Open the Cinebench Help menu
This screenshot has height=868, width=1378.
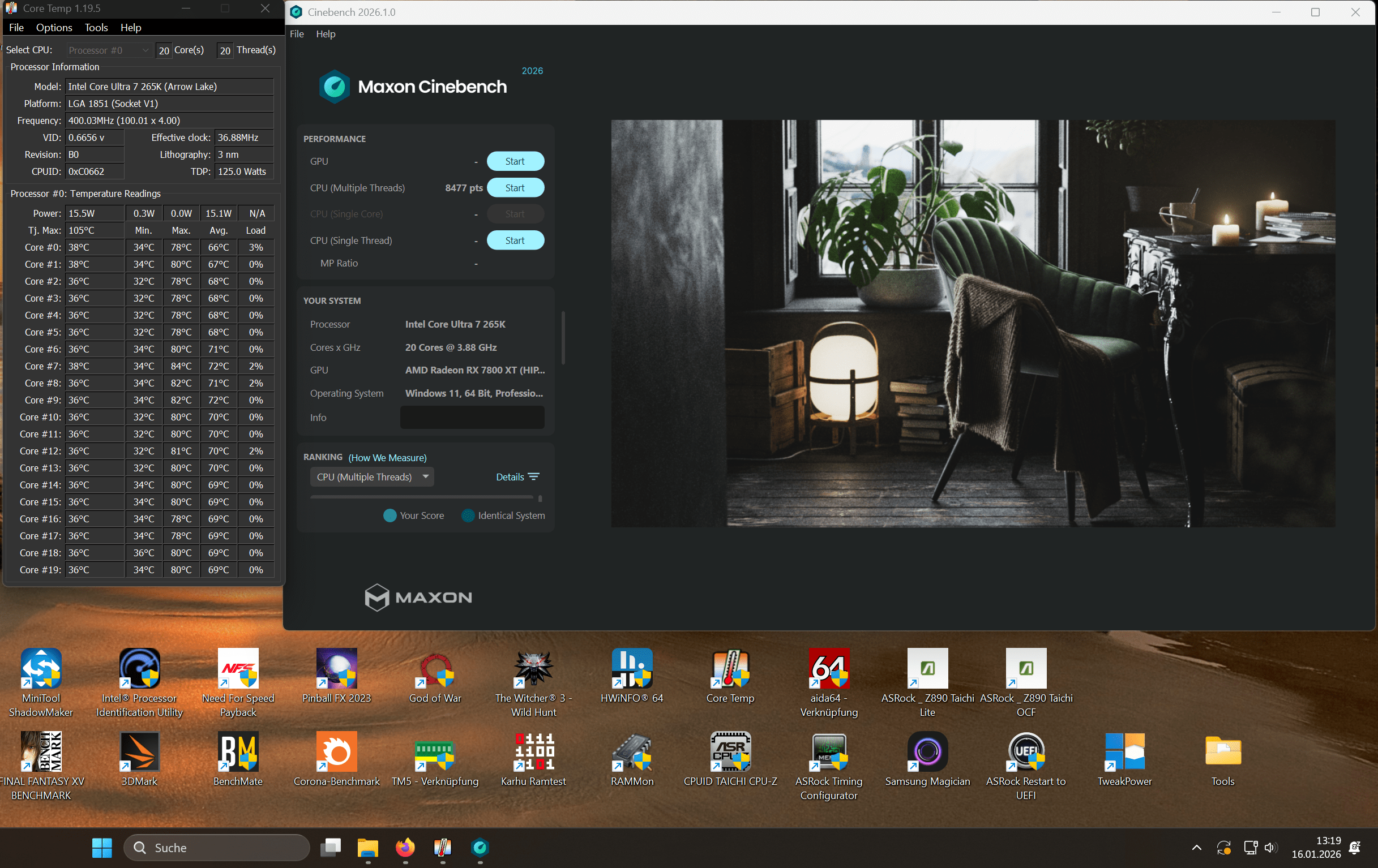point(325,34)
